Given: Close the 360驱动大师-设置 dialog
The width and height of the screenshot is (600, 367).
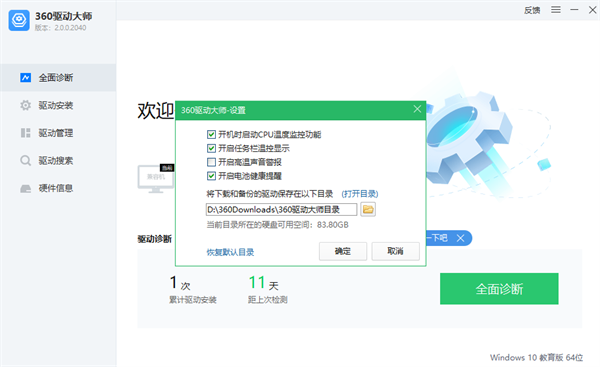Looking at the screenshot, I should click(417, 109).
